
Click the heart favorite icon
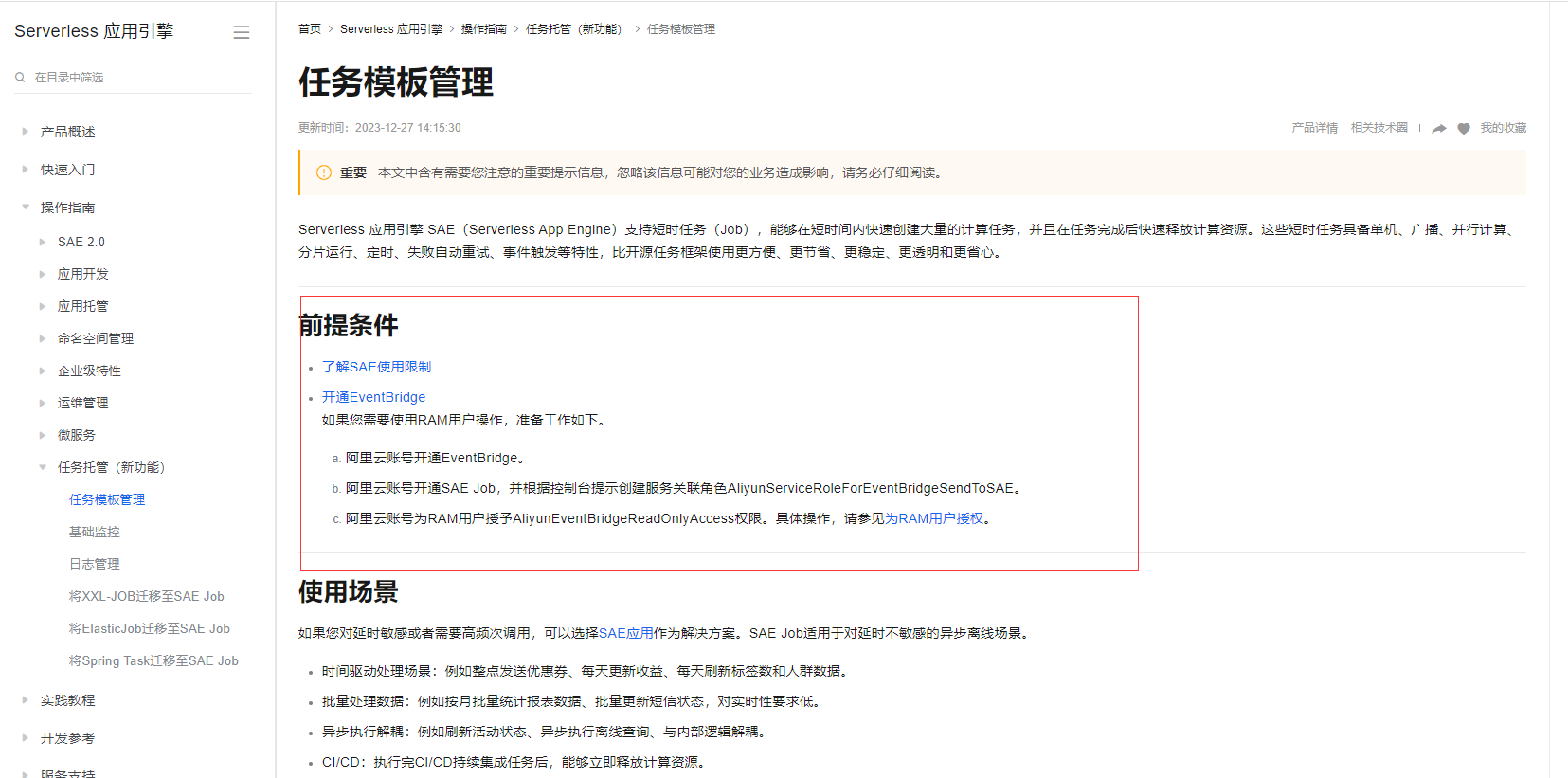tap(1464, 128)
